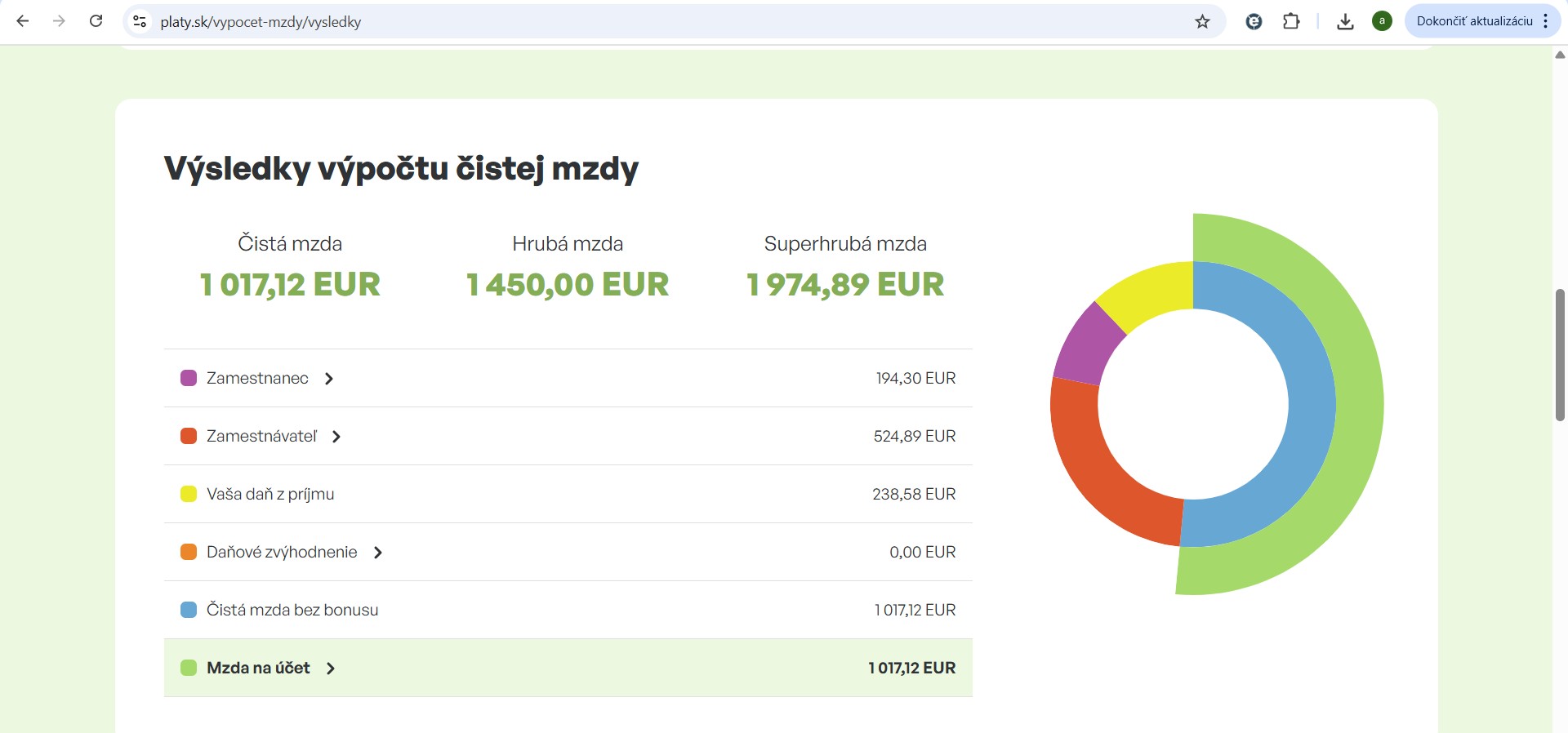This screenshot has height=733, width=1568.
Task: Open the browser extensions puzzle icon
Action: 1291,21
